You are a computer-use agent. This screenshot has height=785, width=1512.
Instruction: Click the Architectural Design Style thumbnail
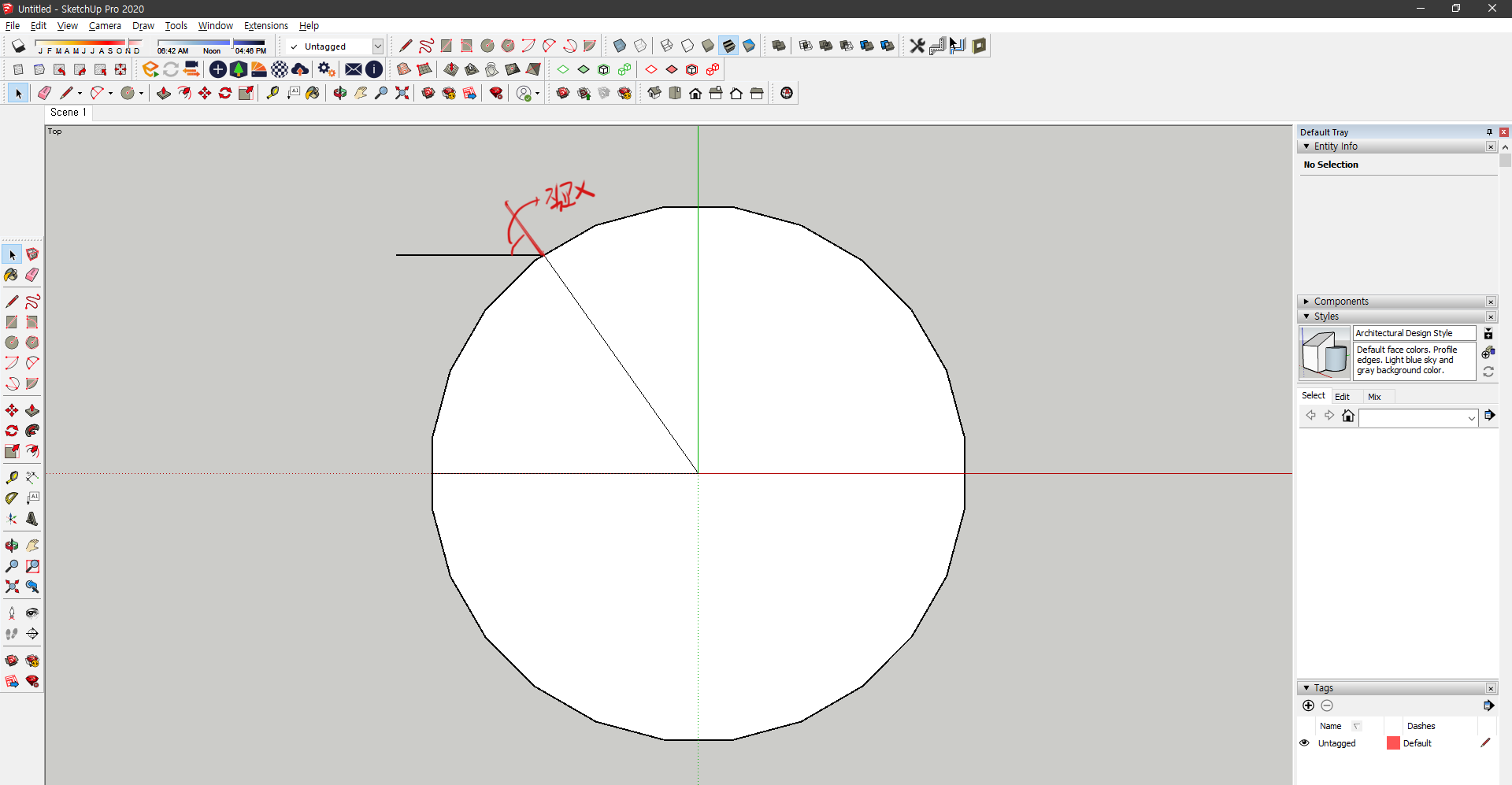1324,354
